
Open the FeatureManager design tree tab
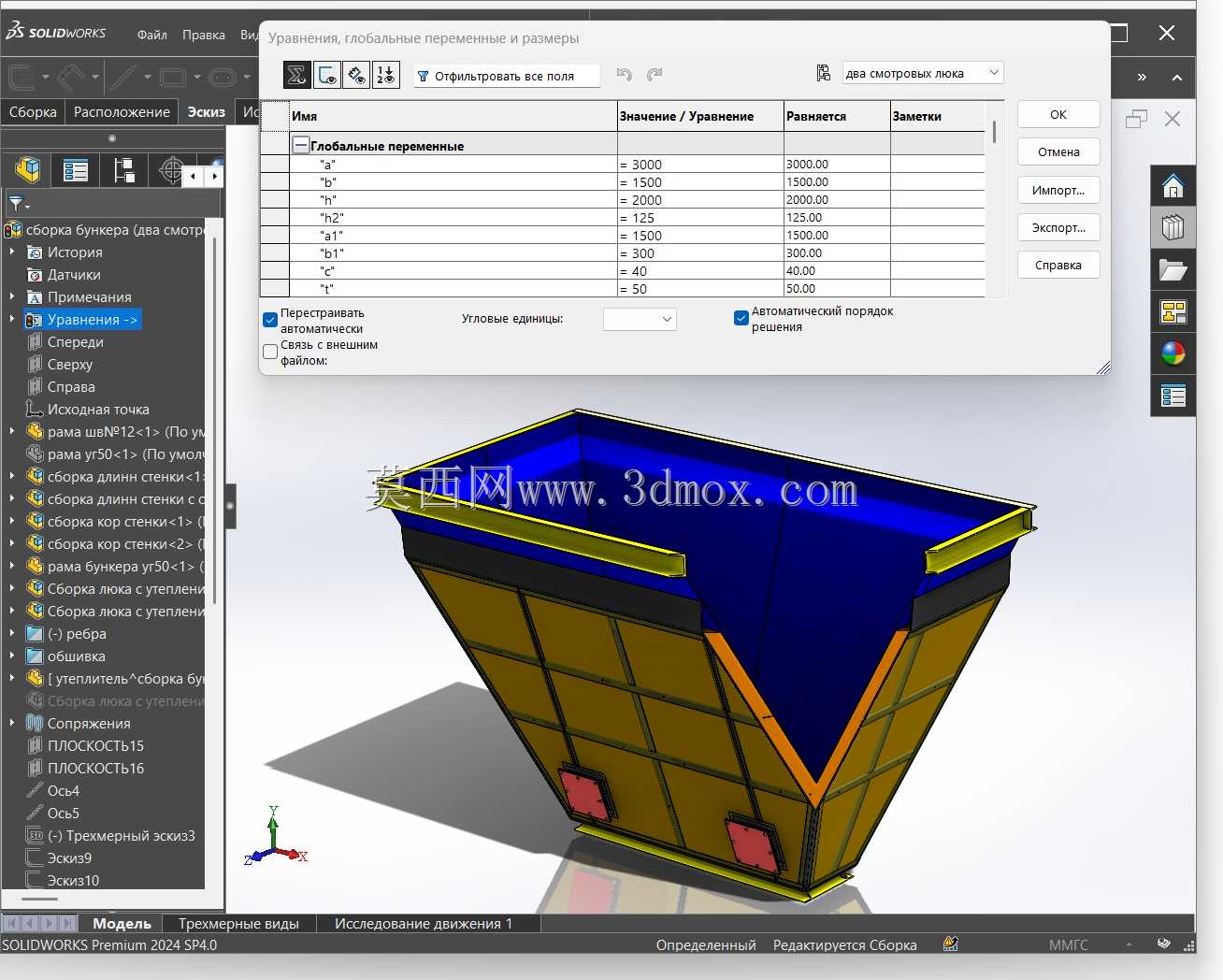pyautogui.click(x=28, y=170)
